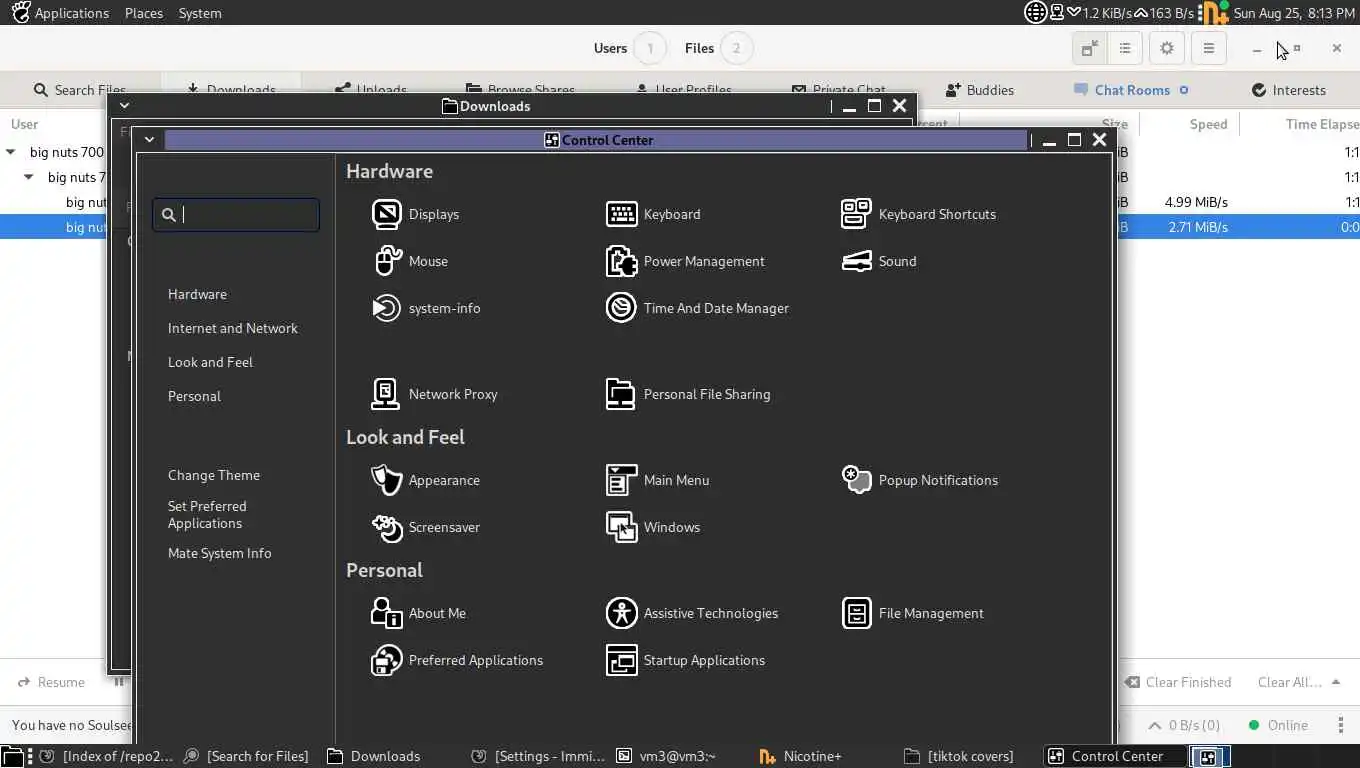Click Mate System Info sidebar link
The image size is (1360, 768).
(x=220, y=553)
